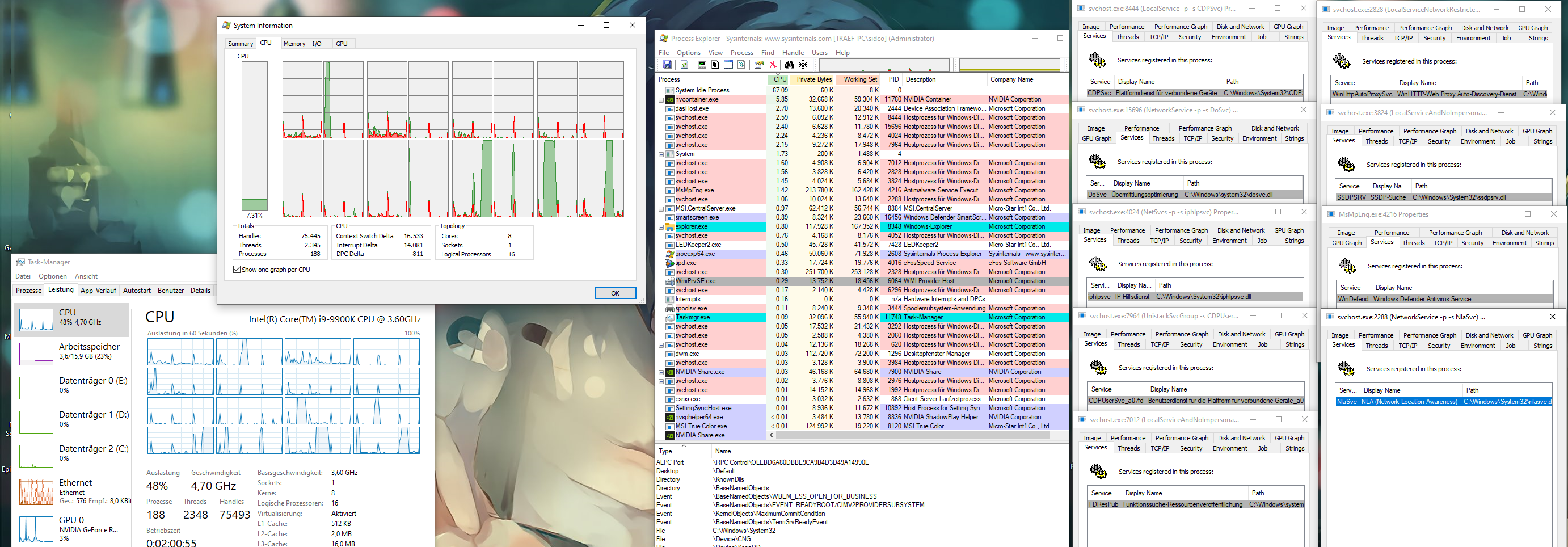Click spoolsv.exe printer icon
The height and width of the screenshot is (547, 1568).
669,308
